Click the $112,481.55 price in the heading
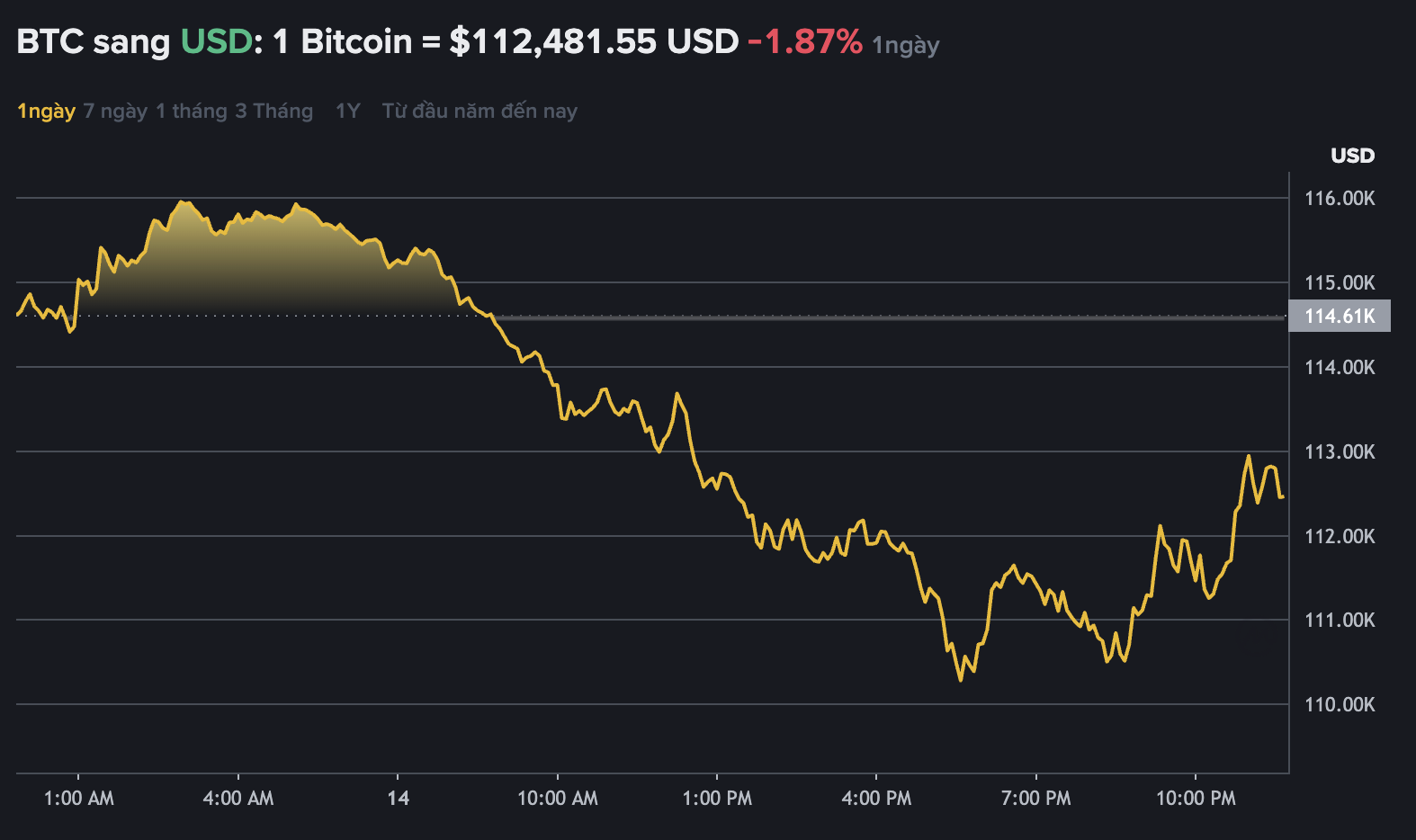The width and height of the screenshot is (1416, 840). click(552, 41)
